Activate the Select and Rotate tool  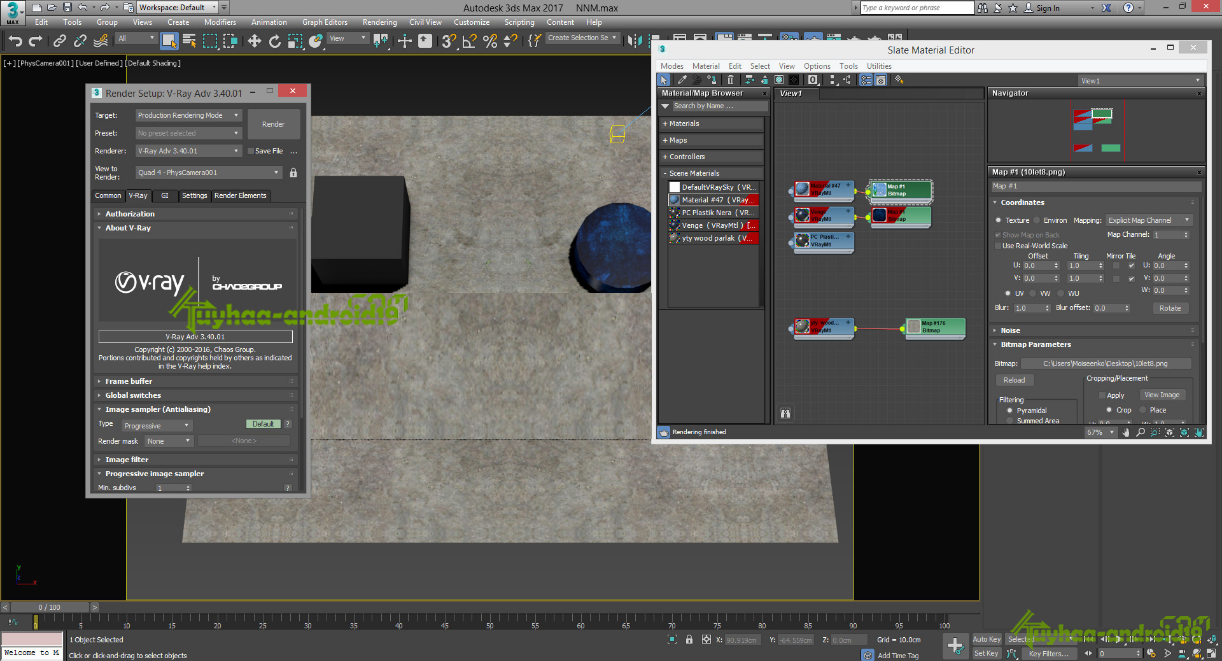pyautogui.click(x=275, y=41)
